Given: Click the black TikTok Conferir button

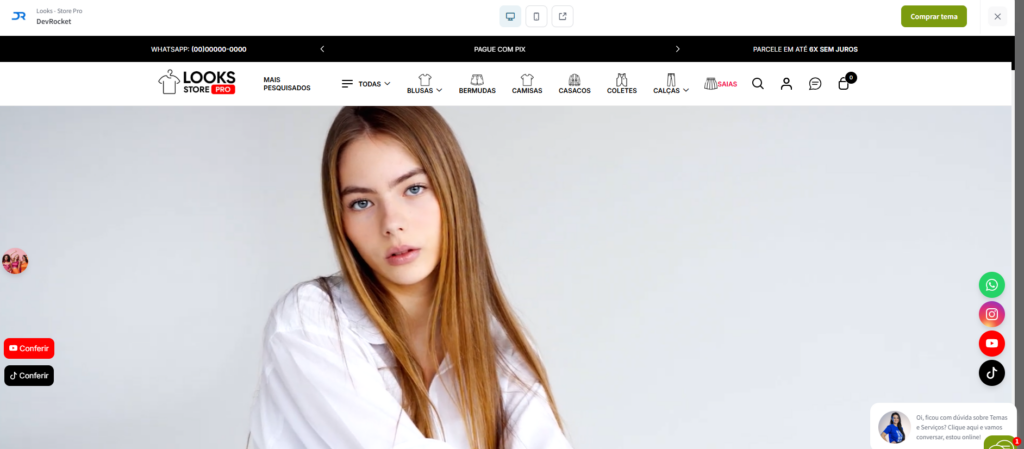Looking at the screenshot, I should point(29,375).
